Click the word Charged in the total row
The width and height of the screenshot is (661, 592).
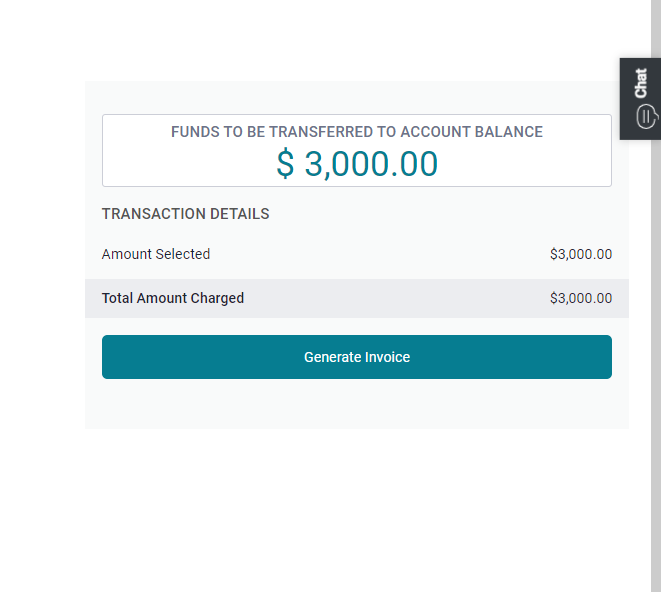[x=217, y=299]
